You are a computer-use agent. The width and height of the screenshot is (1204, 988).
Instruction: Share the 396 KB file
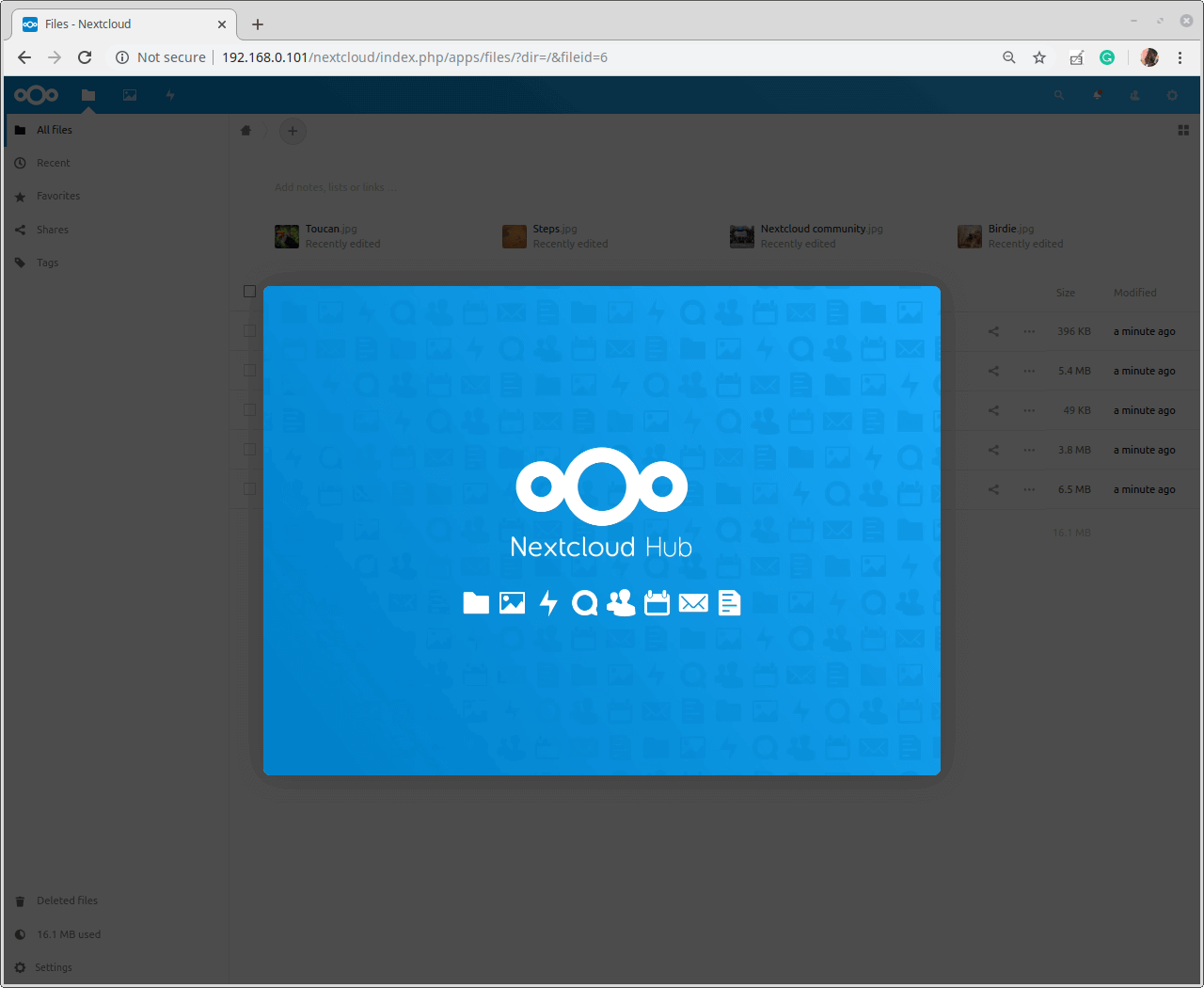[x=993, y=331]
